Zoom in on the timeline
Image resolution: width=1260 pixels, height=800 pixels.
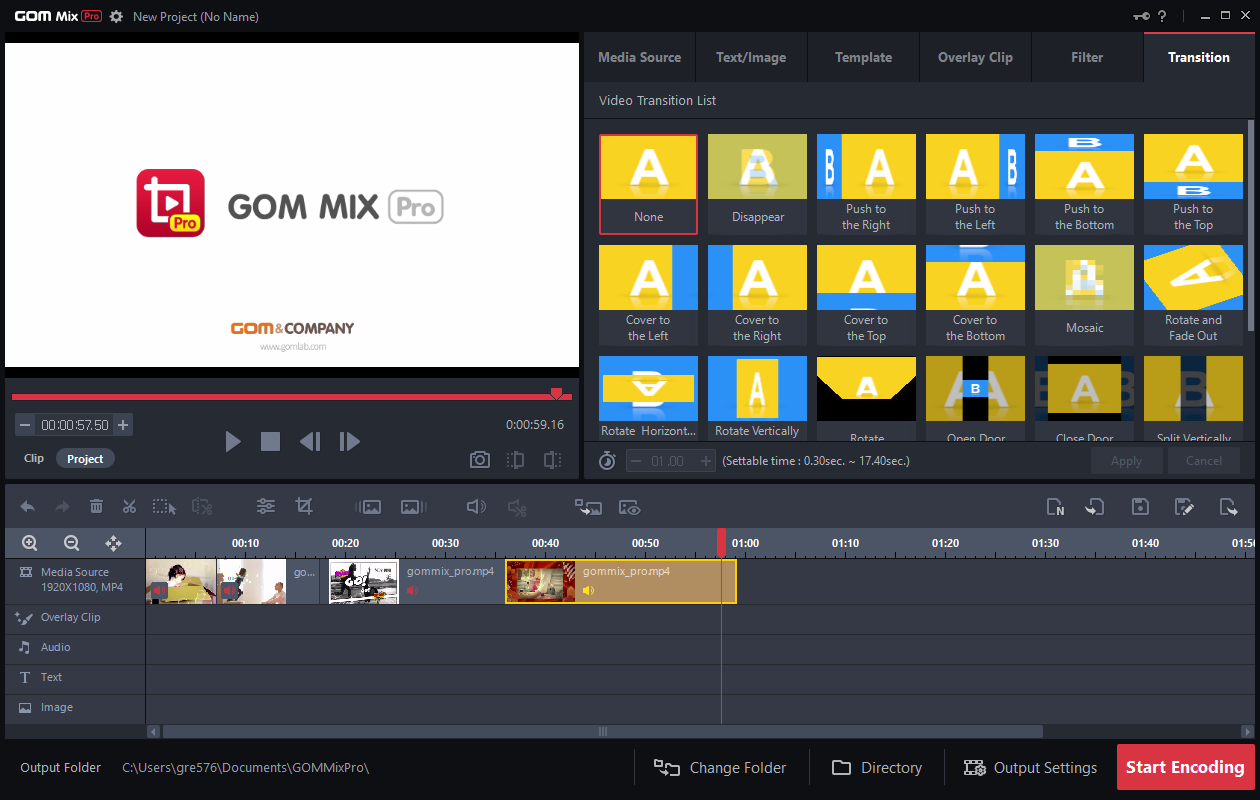pos(29,542)
